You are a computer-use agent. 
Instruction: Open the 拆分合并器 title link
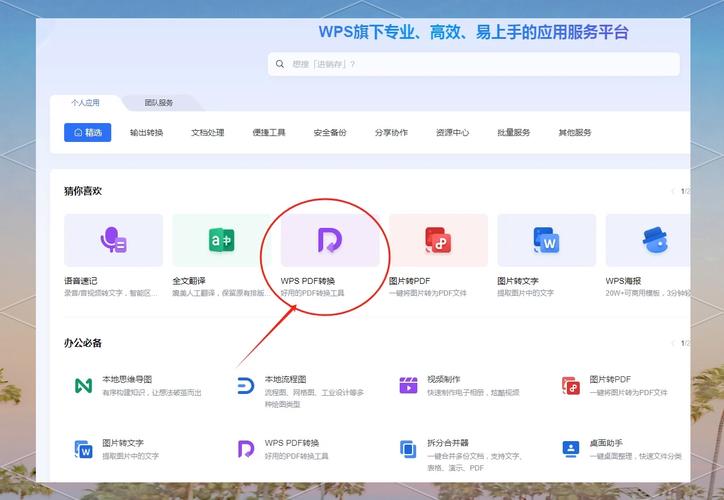pos(448,443)
